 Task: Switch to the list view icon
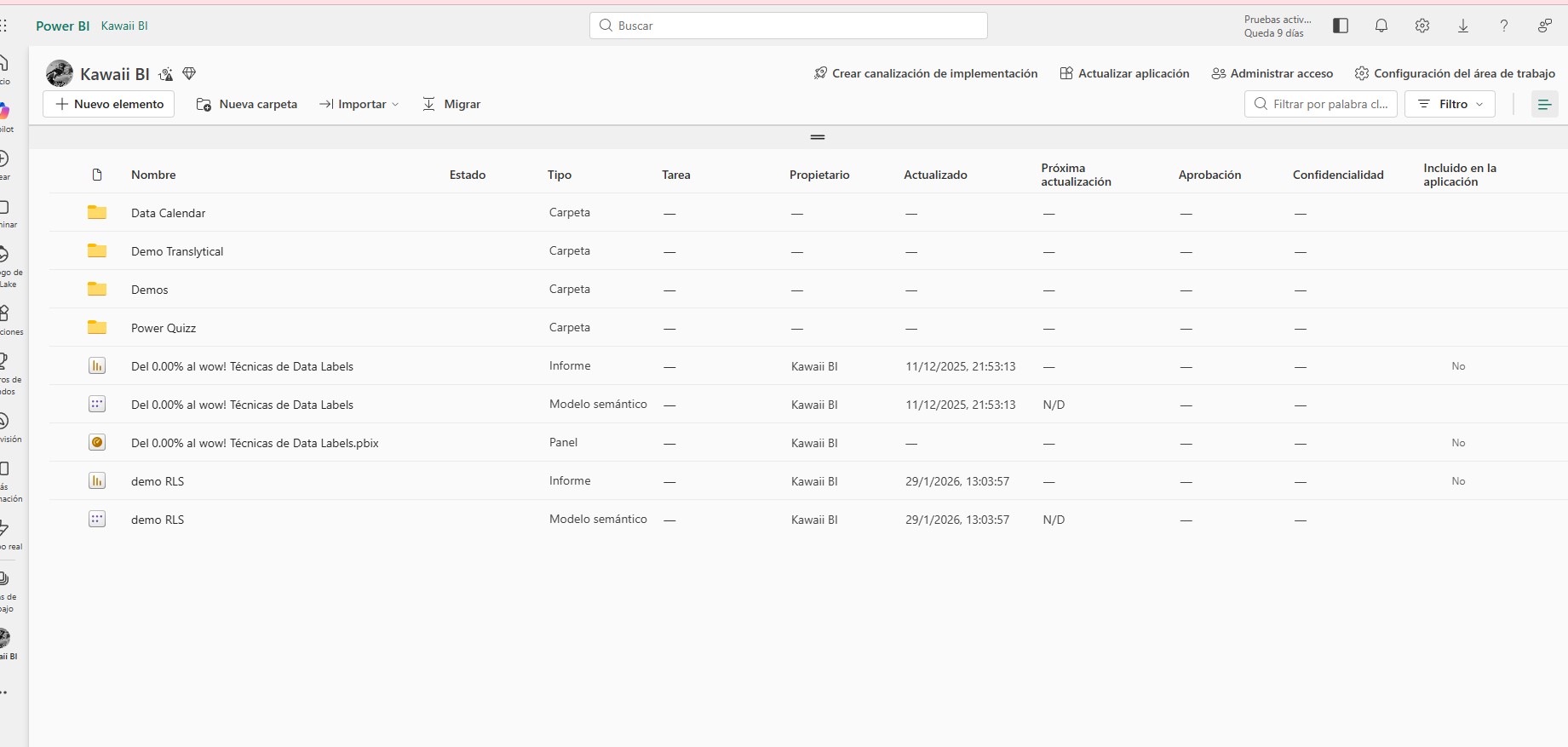1544,104
